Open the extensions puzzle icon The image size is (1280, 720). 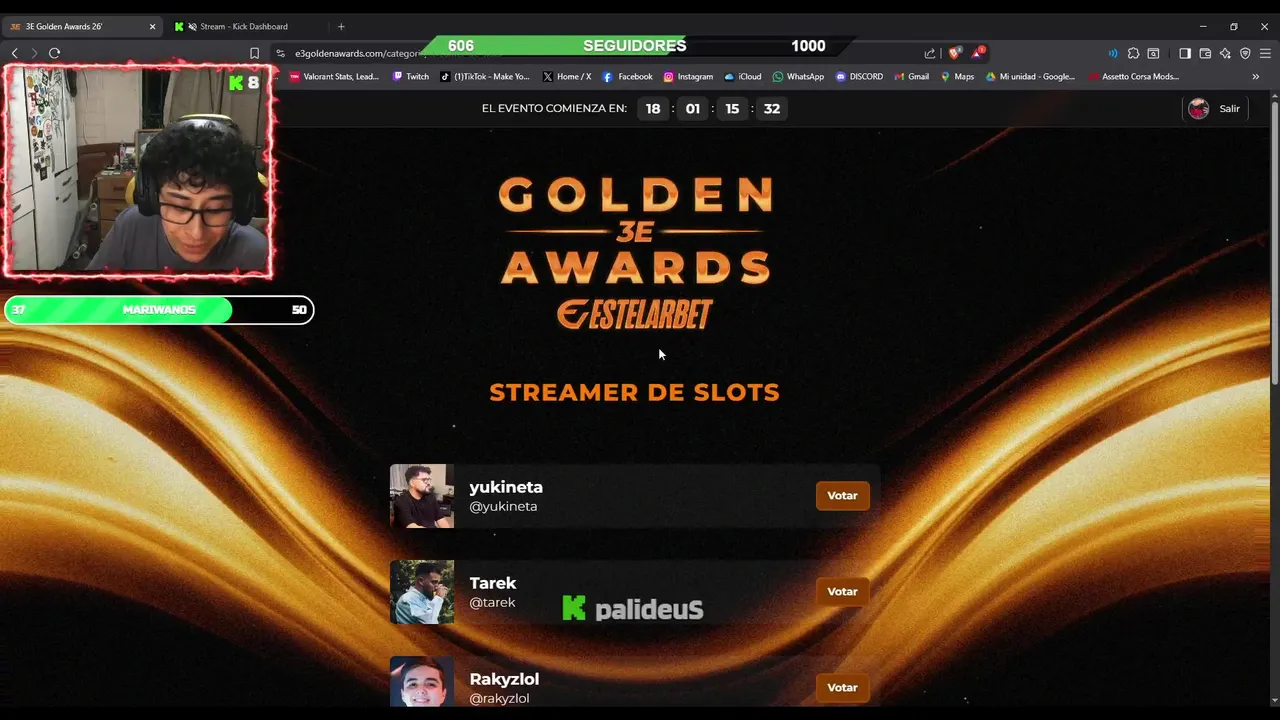1133,53
